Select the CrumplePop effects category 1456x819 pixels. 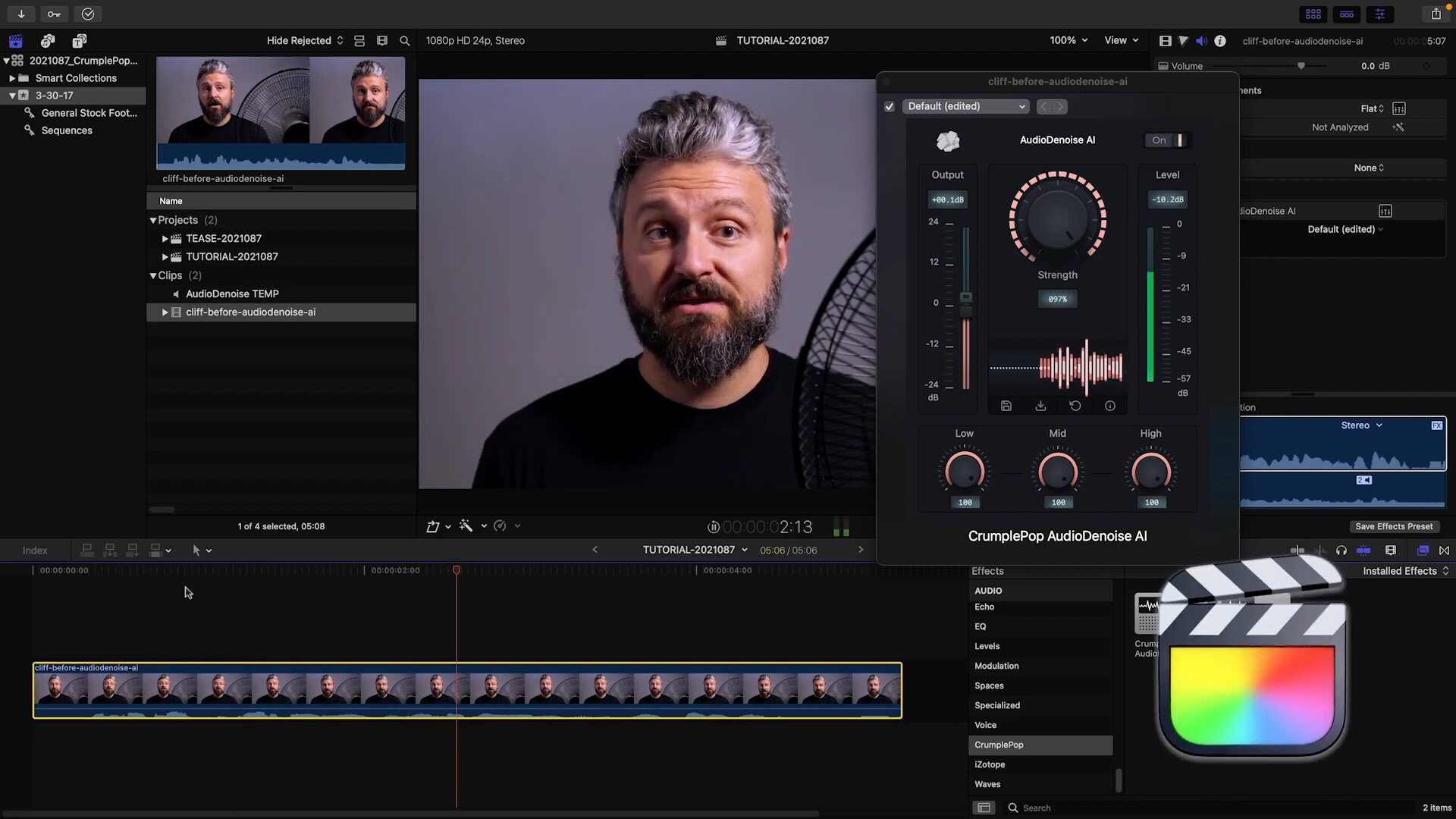999,745
